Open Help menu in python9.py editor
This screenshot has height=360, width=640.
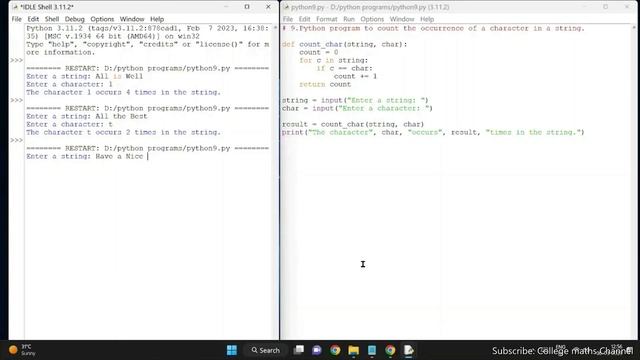coord(427,19)
